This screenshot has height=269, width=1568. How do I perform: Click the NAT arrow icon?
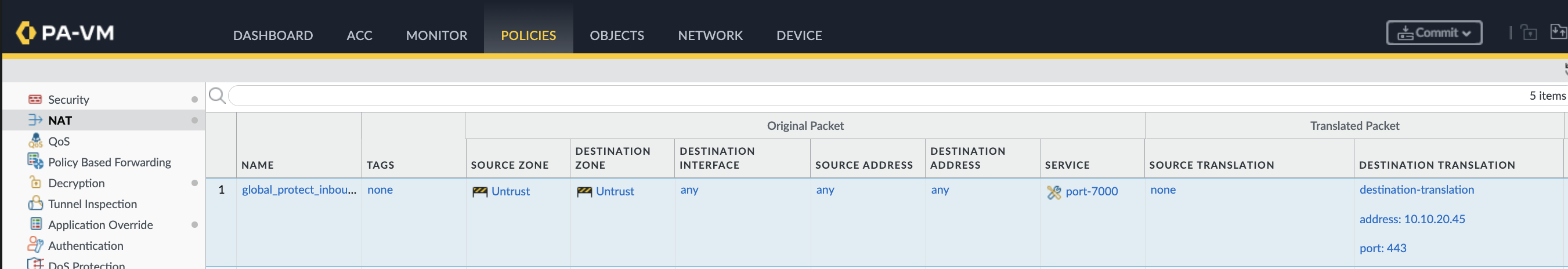[35, 120]
